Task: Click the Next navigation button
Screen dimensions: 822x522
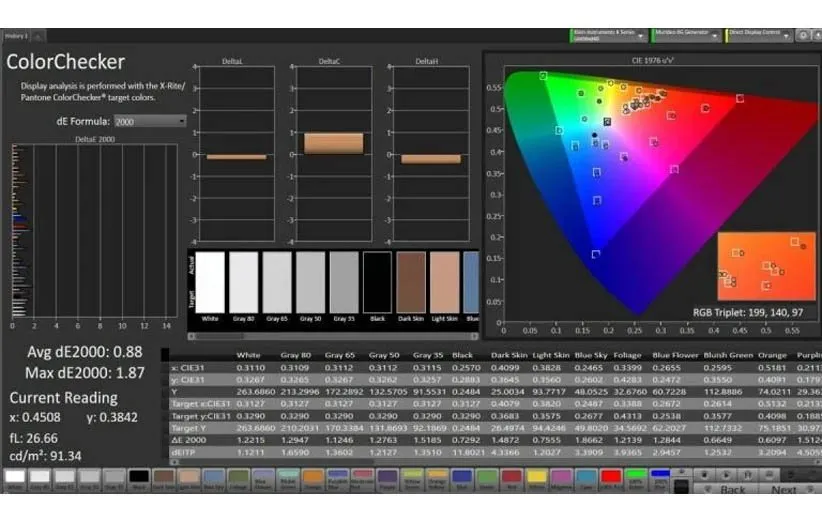Action: pos(784,489)
